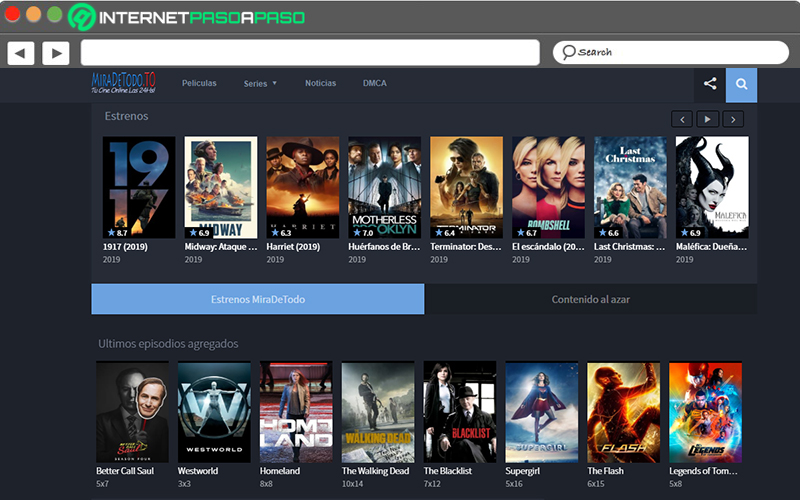Click the Last Christmas: title link
Screen dimensions: 800x500
click(x=630, y=246)
